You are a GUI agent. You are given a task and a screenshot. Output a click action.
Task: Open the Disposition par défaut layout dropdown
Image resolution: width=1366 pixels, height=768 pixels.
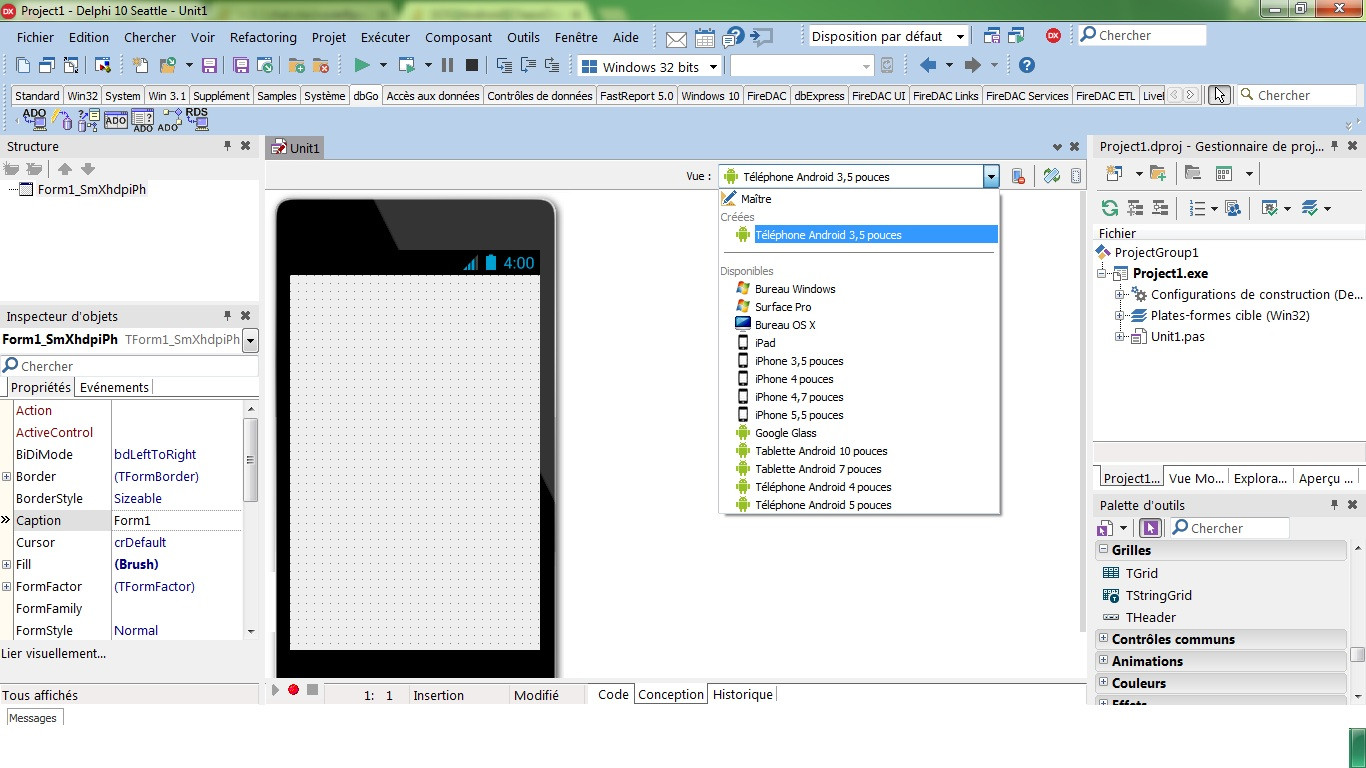pyautogui.click(x=960, y=37)
